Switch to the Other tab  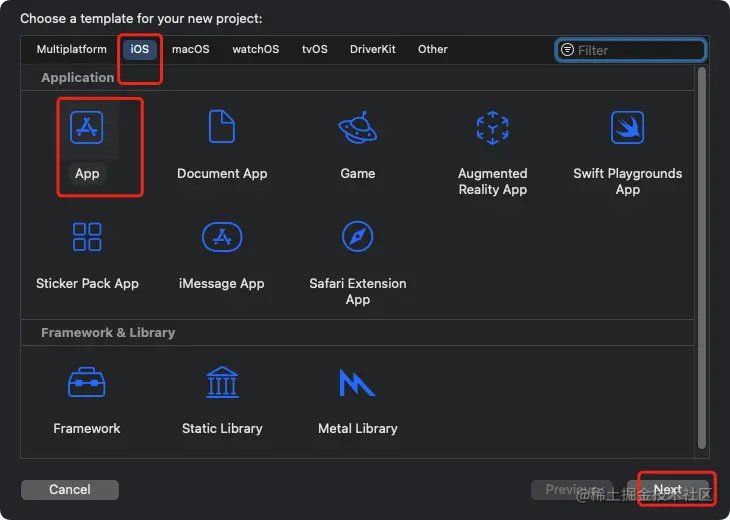[x=433, y=49]
